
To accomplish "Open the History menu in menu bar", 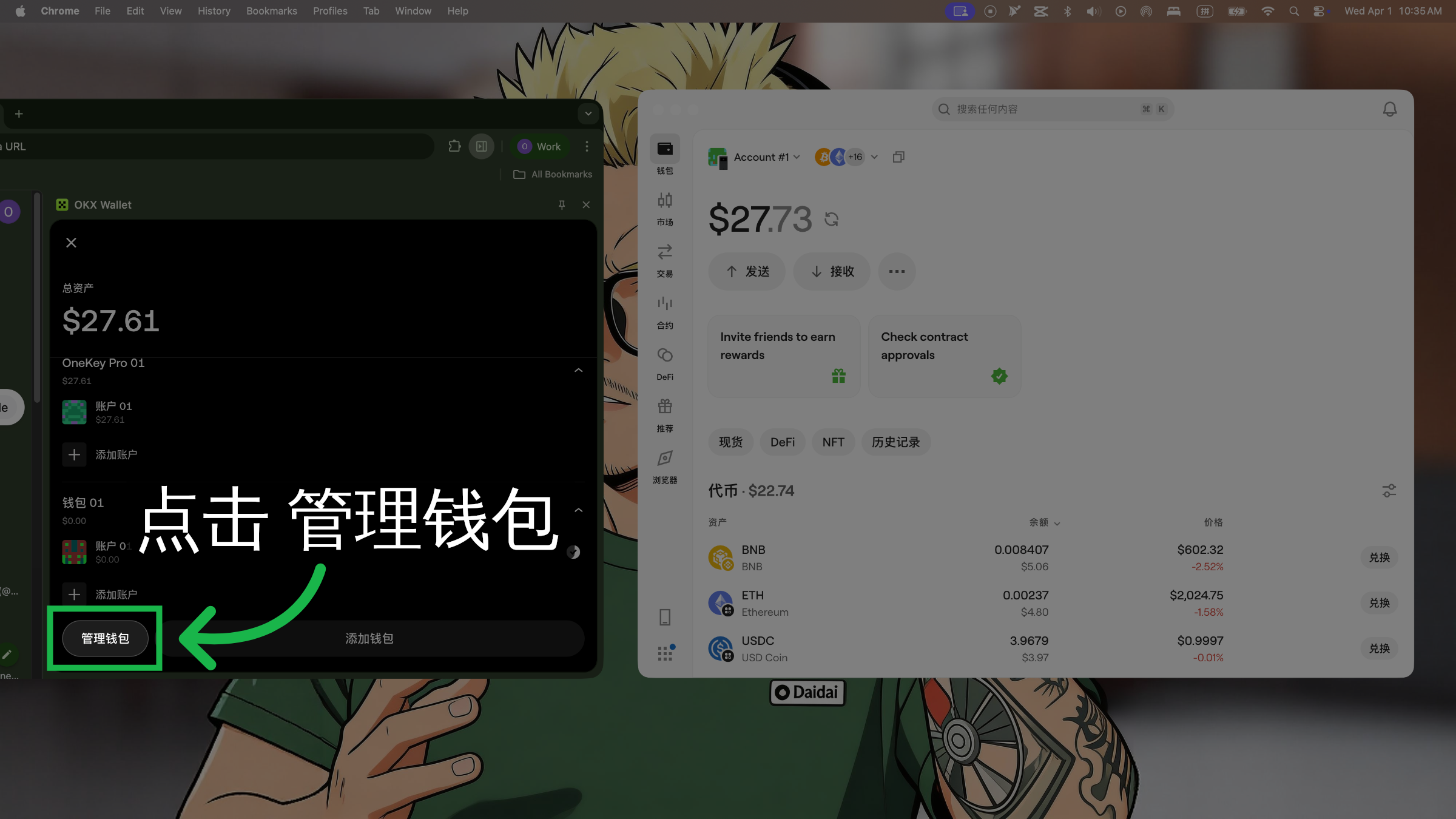I will [x=214, y=11].
